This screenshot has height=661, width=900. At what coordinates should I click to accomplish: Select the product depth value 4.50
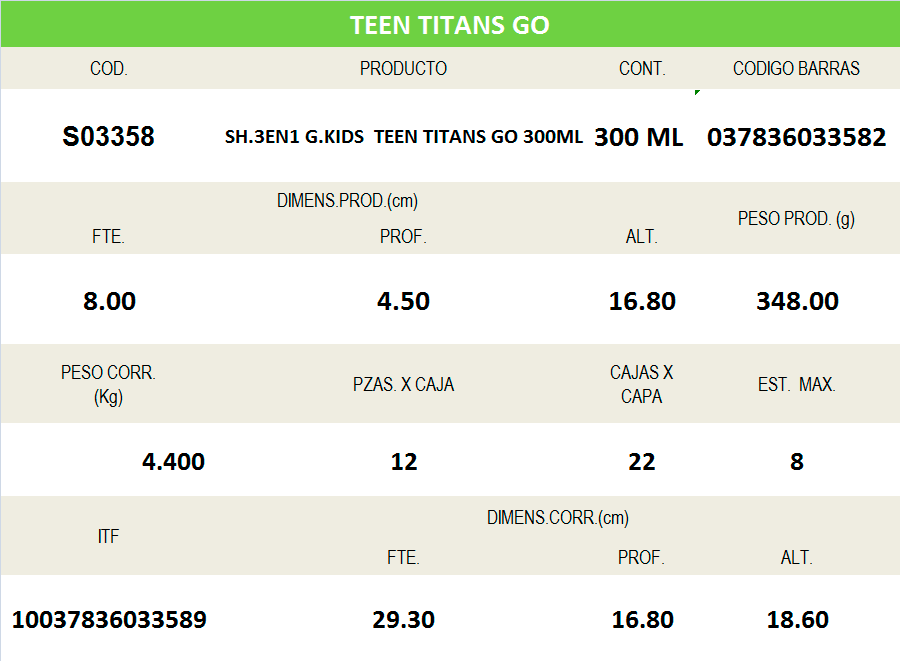[x=403, y=301]
